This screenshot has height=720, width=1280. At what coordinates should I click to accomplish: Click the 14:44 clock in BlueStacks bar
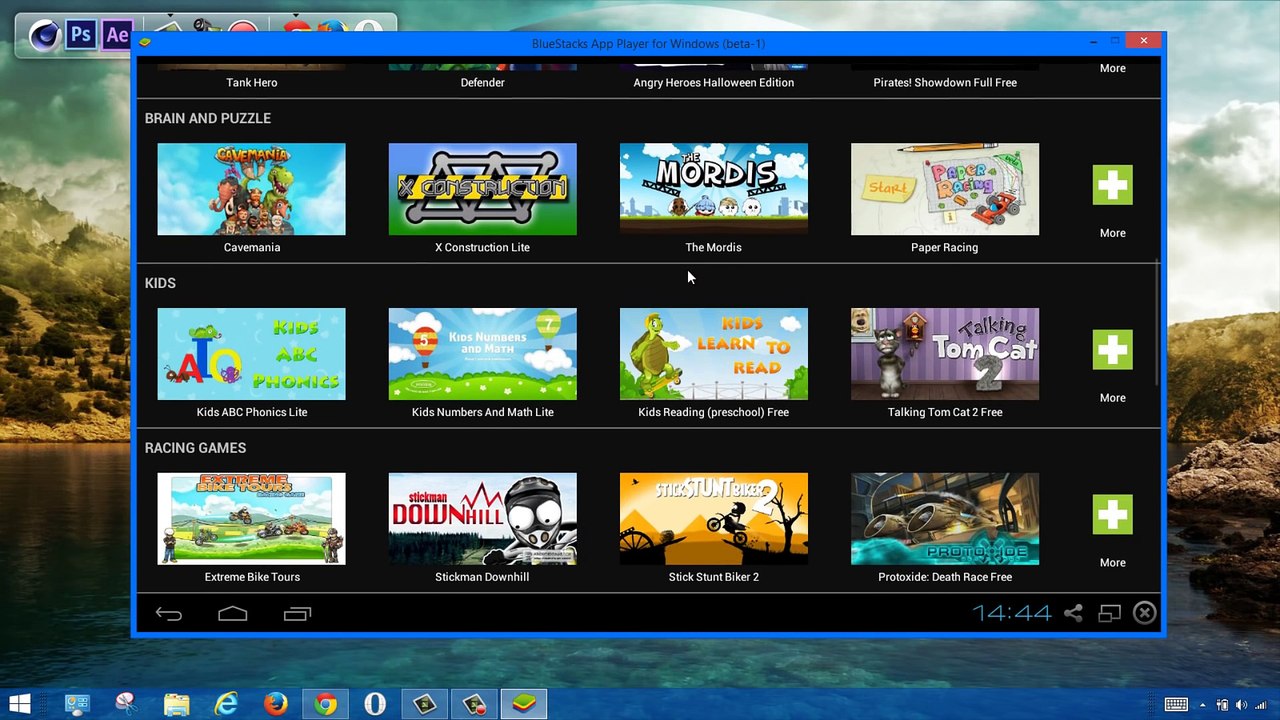click(1012, 613)
